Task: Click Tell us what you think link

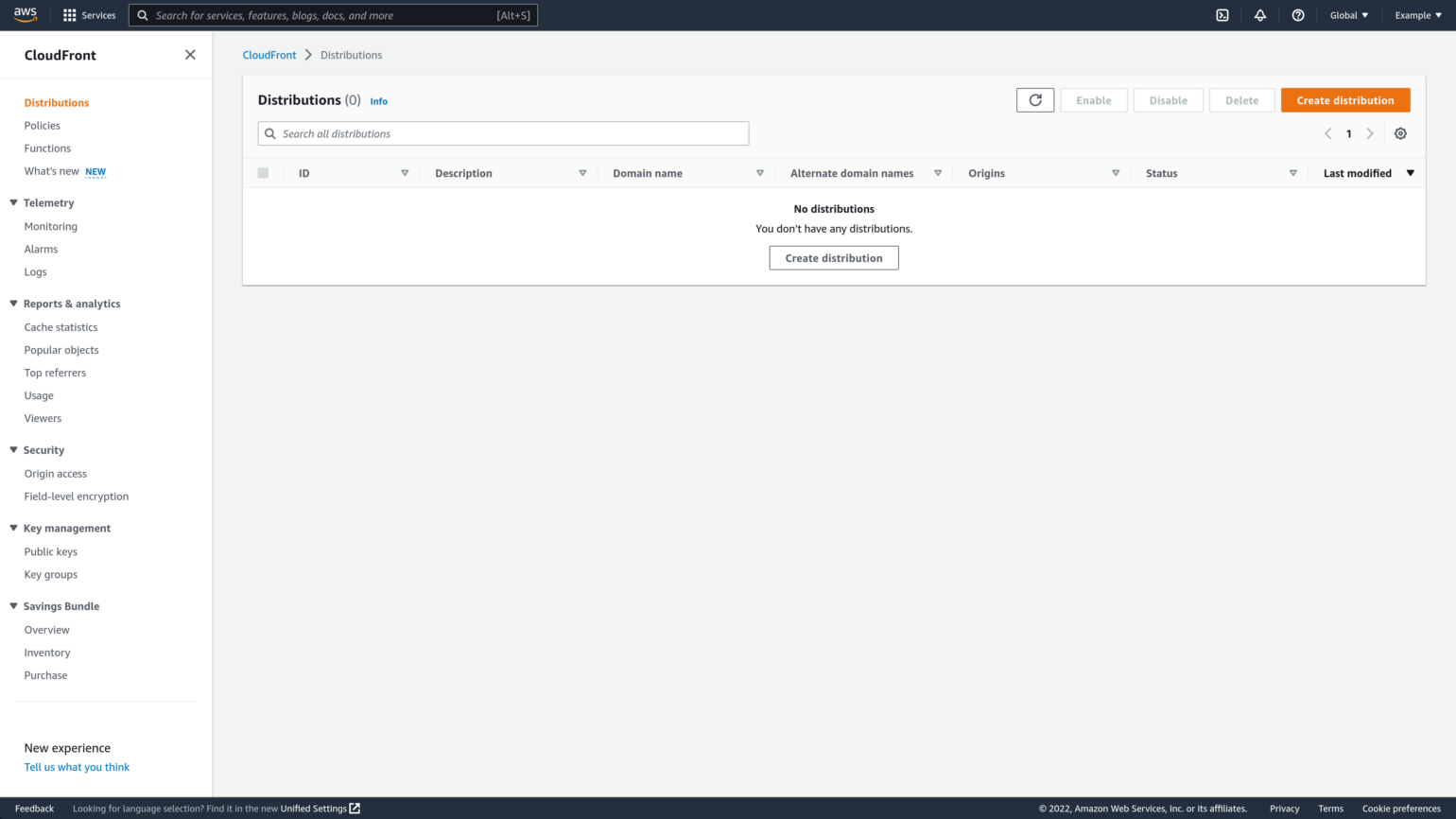Action: point(77,767)
